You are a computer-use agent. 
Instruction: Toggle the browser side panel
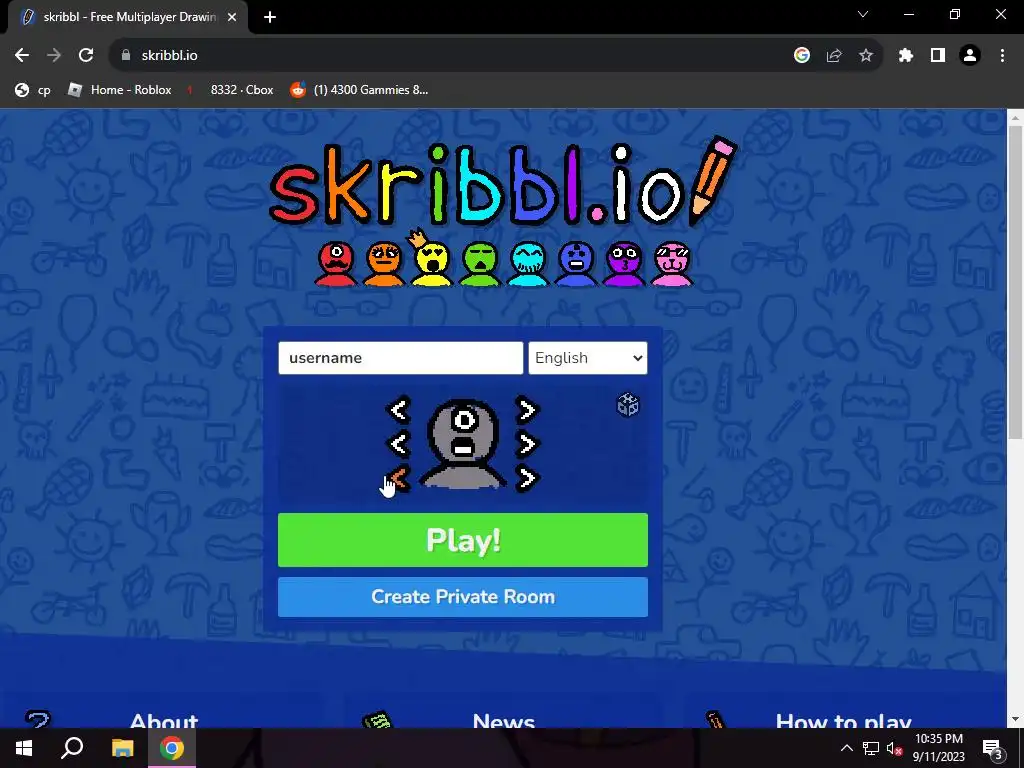pyautogui.click(x=938, y=56)
